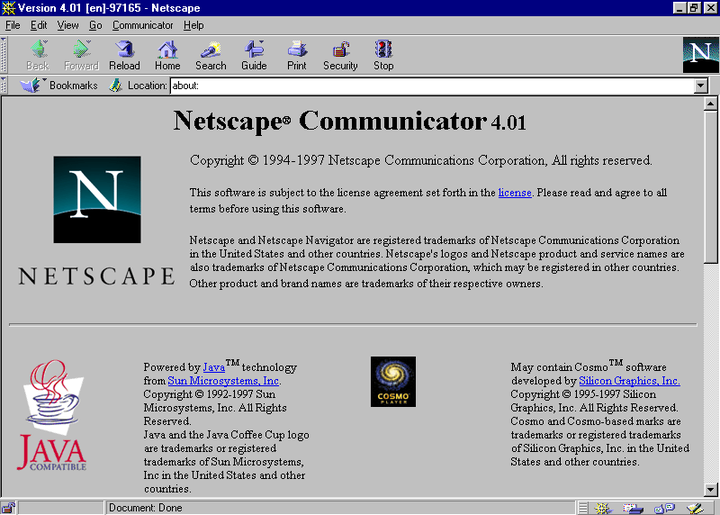Expand the Location field history dropdown

[x=701, y=86]
